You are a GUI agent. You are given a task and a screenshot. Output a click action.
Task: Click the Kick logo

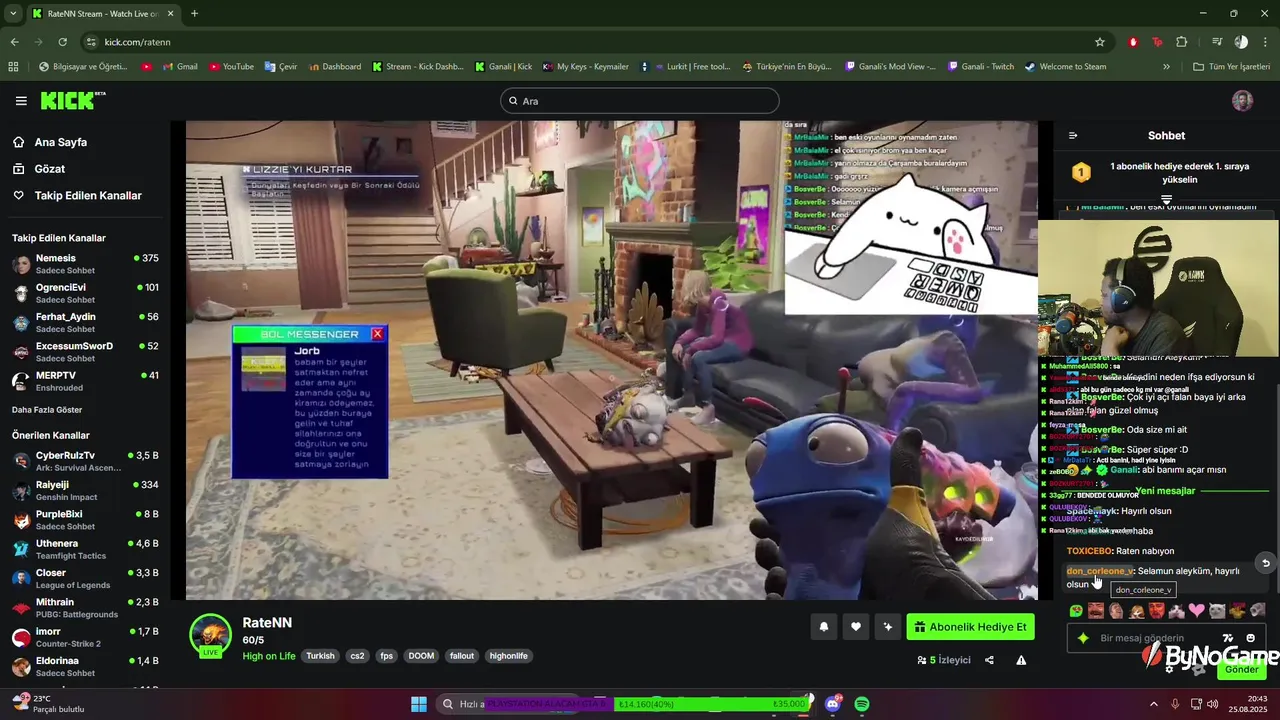coord(72,101)
